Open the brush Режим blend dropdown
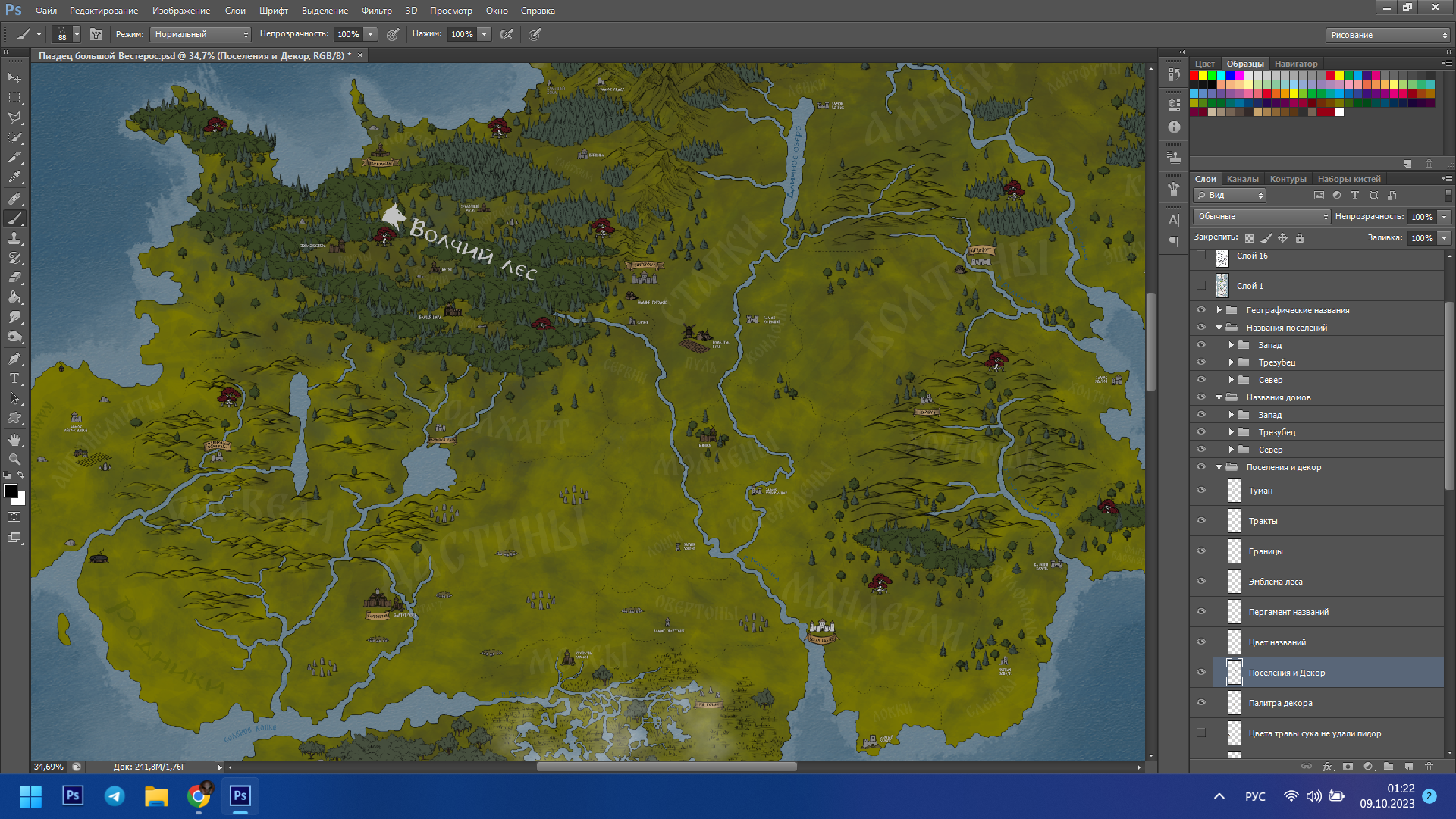Screen dimensions: 1456x819 (x=201, y=34)
